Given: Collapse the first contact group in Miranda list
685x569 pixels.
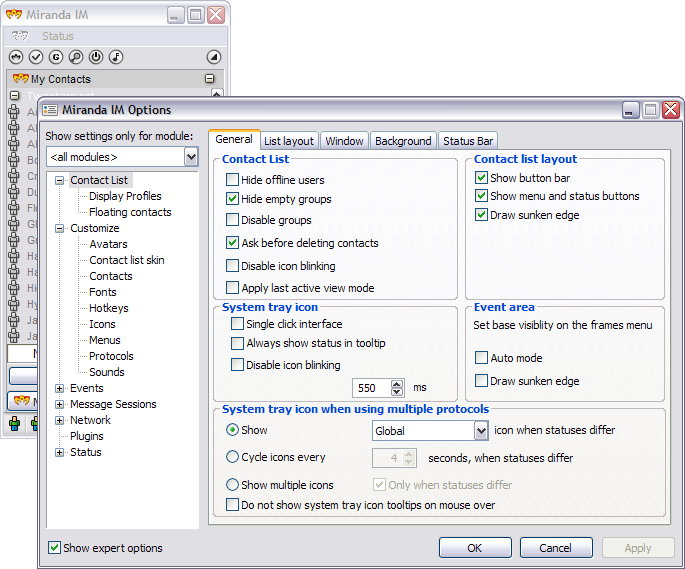Looking at the screenshot, I should click(x=14, y=95).
